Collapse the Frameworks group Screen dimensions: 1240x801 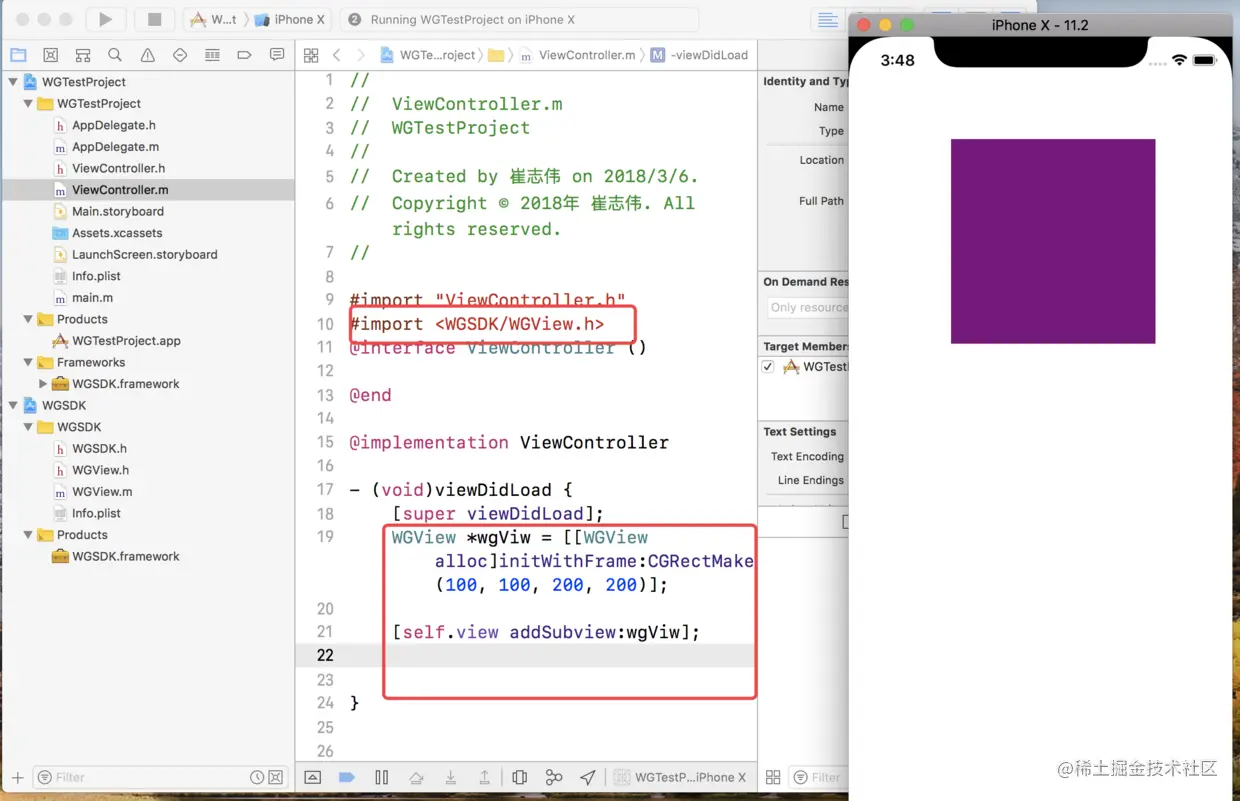coord(28,363)
